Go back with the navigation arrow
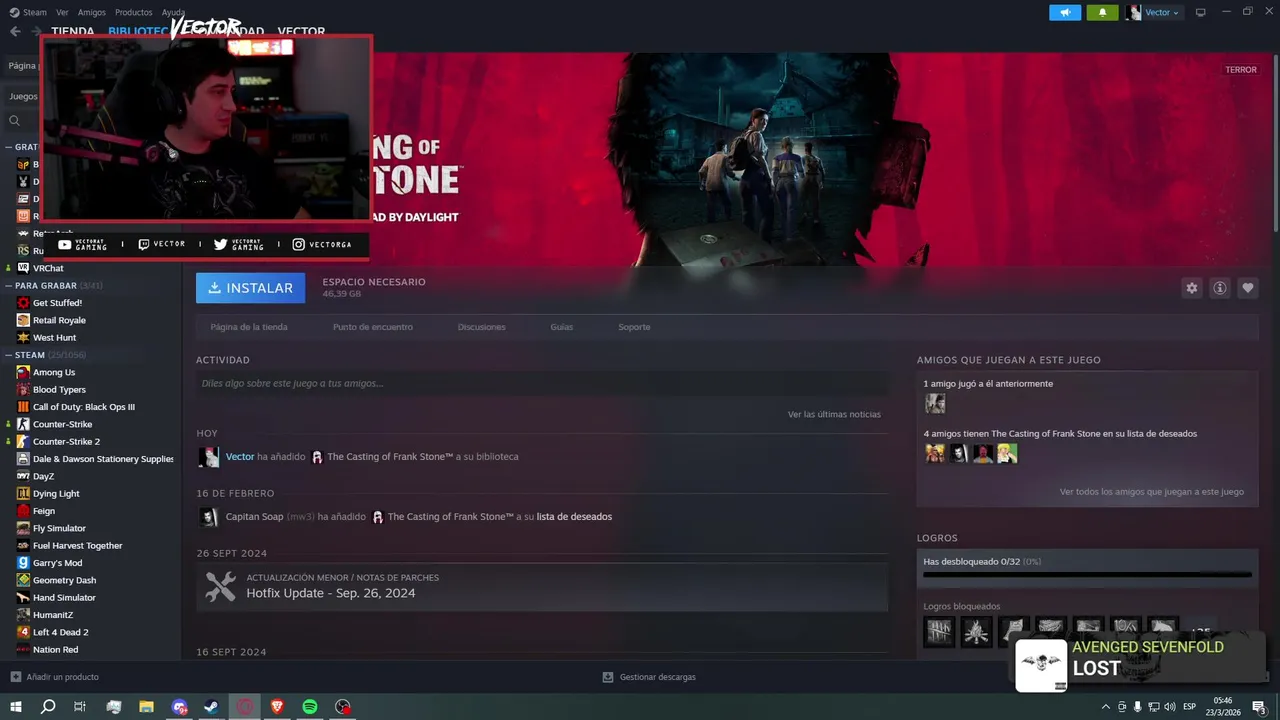This screenshot has width=1280, height=720. click(15, 31)
